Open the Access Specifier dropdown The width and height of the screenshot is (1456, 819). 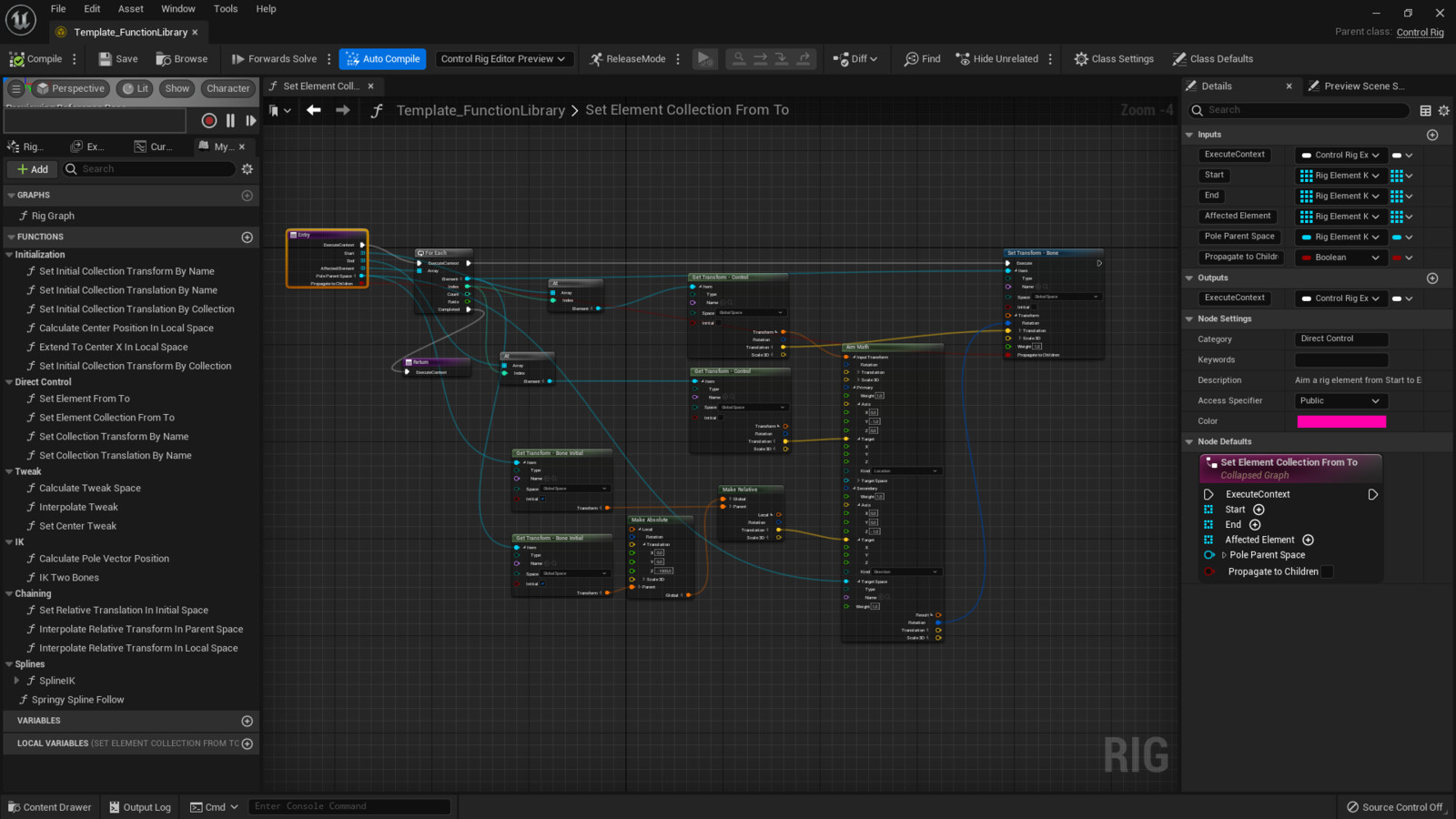click(x=1340, y=401)
